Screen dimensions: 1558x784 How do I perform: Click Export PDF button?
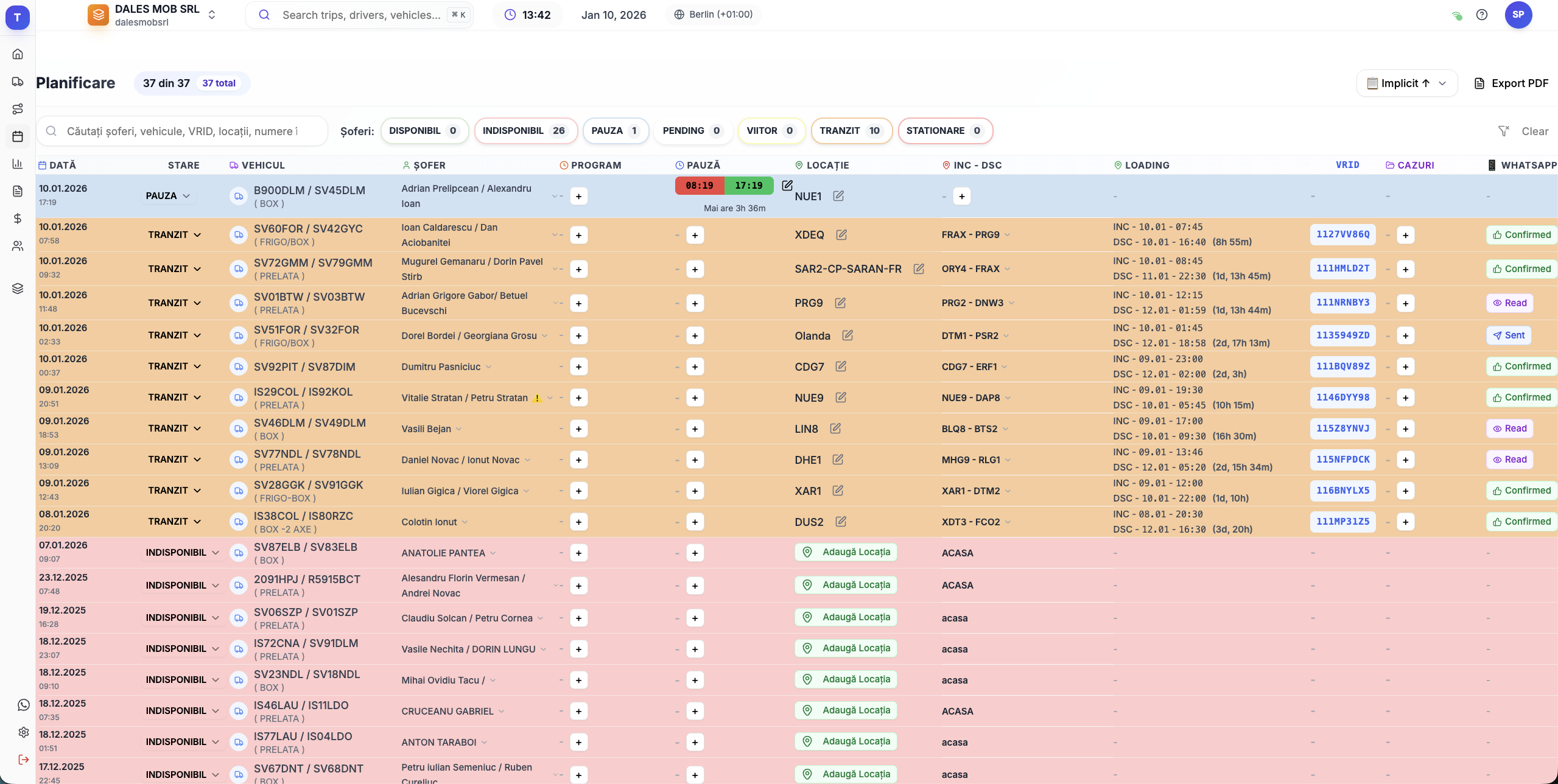1511,83
